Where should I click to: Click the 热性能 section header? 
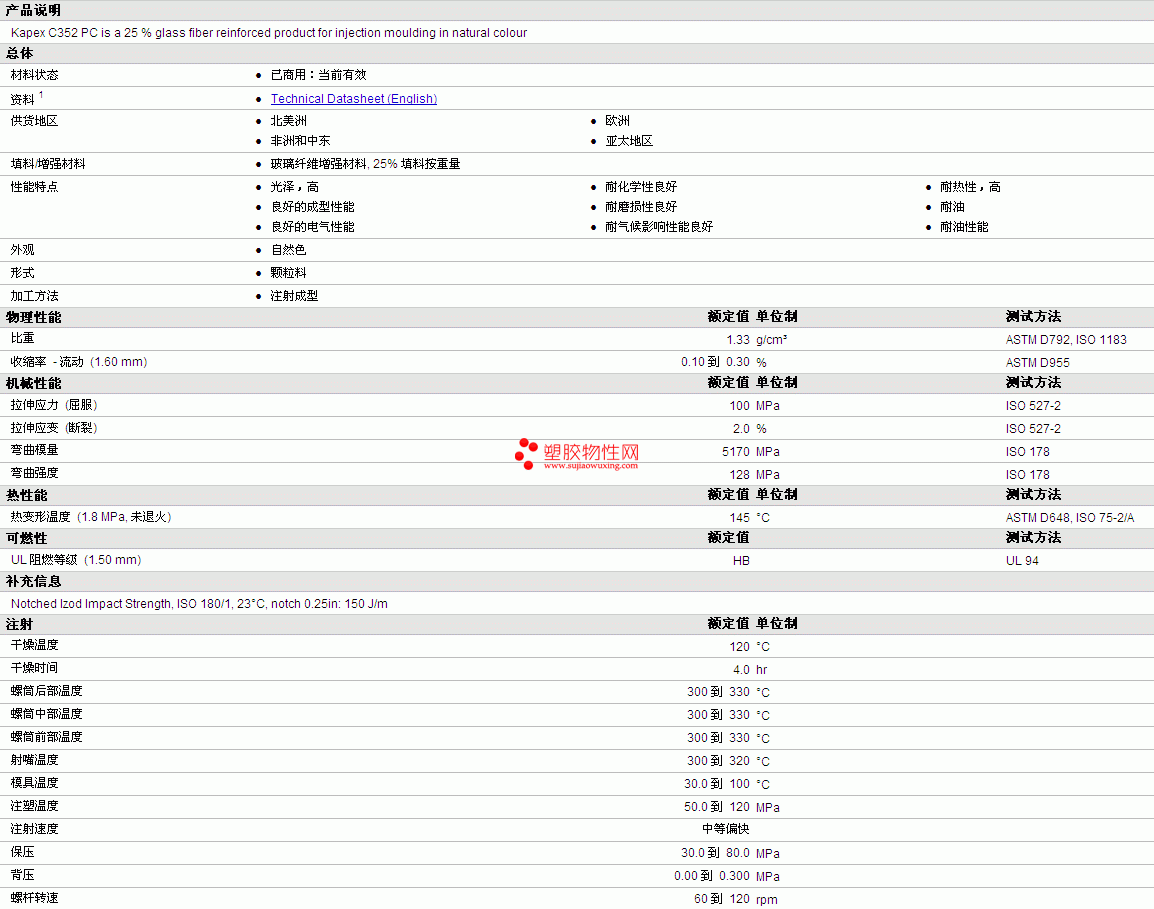pos(27,495)
